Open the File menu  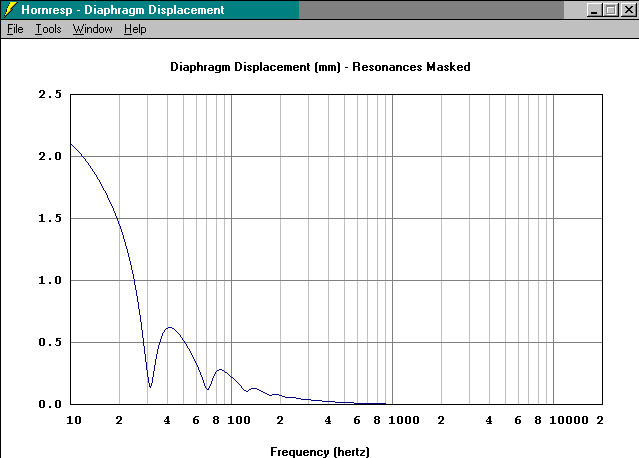15,29
